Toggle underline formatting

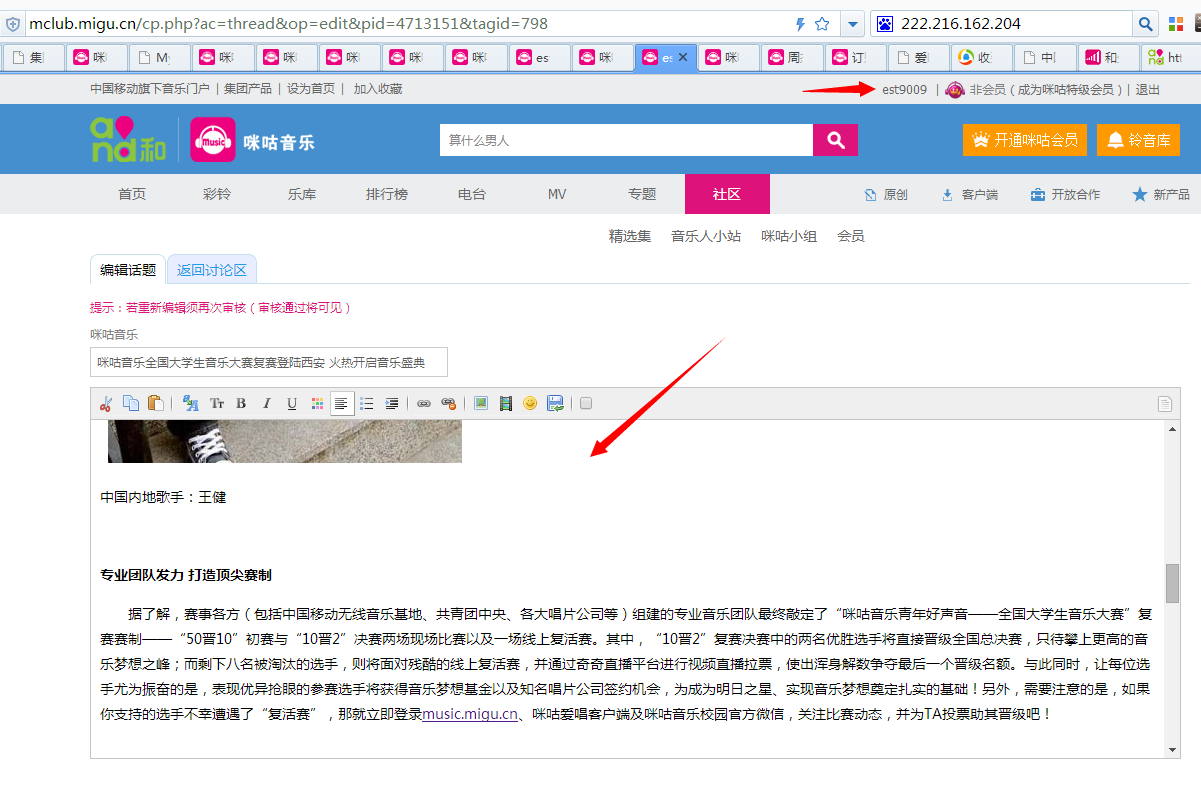tap(292, 403)
